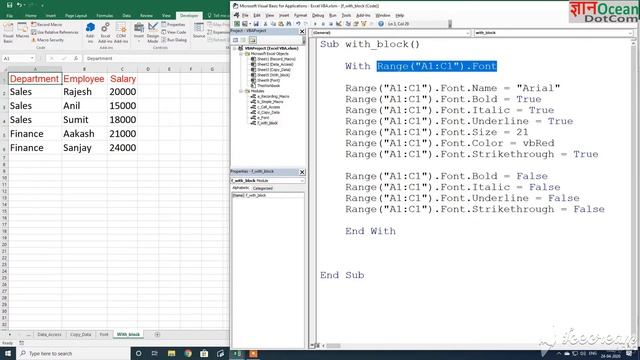Viewport: 640px width, 360px height.
Task: Open the Font sheet tab
Action: (104, 334)
